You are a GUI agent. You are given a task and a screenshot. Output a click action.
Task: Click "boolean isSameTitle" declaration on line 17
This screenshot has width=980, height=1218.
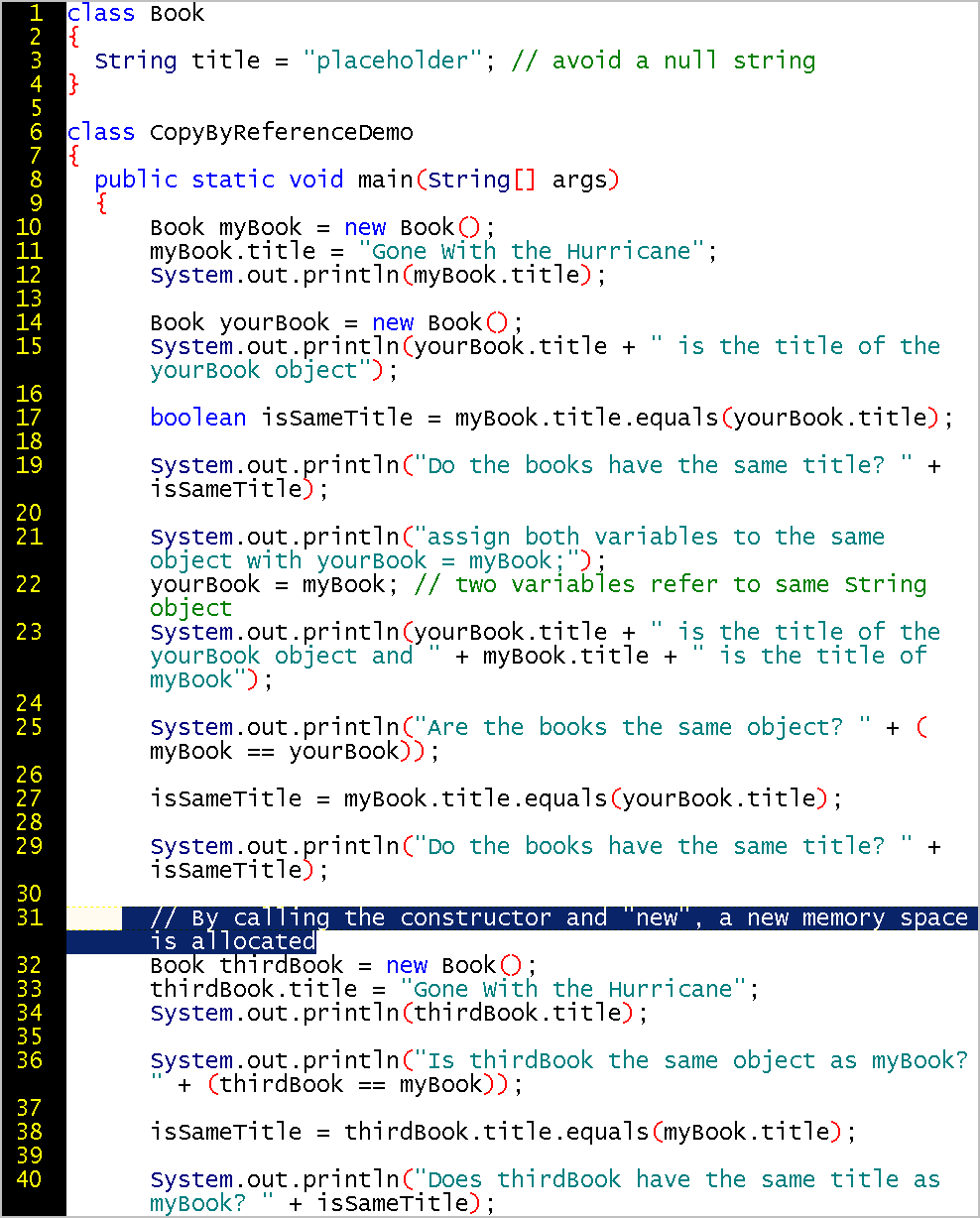[x=282, y=419]
